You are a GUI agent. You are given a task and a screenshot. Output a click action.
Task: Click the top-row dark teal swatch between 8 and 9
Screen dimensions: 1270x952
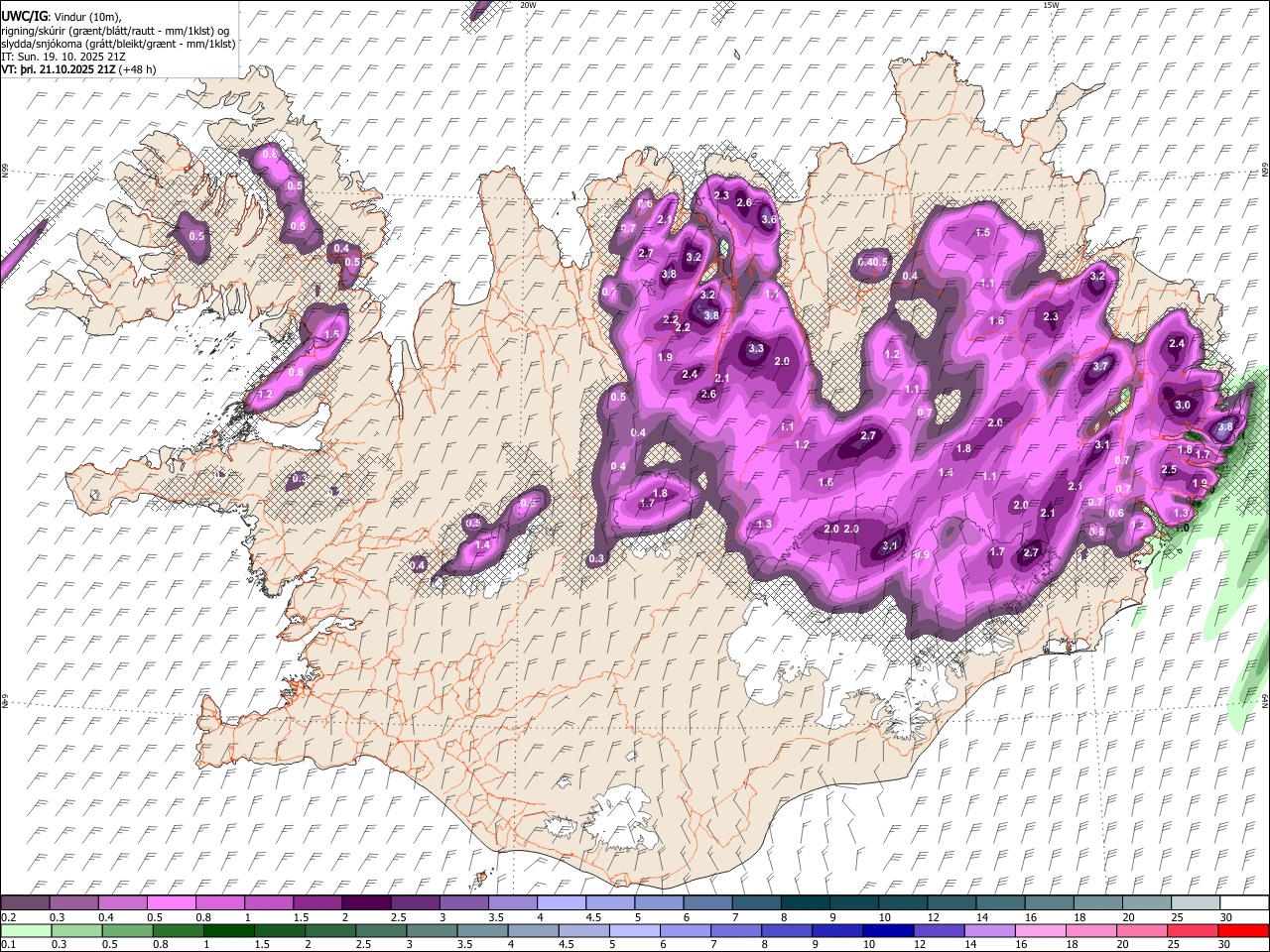pyautogui.click(x=805, y=902)
